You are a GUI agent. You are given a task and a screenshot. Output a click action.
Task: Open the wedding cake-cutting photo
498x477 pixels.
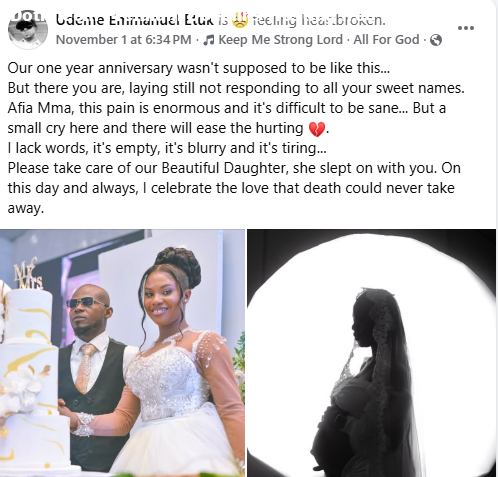point(122,353)
